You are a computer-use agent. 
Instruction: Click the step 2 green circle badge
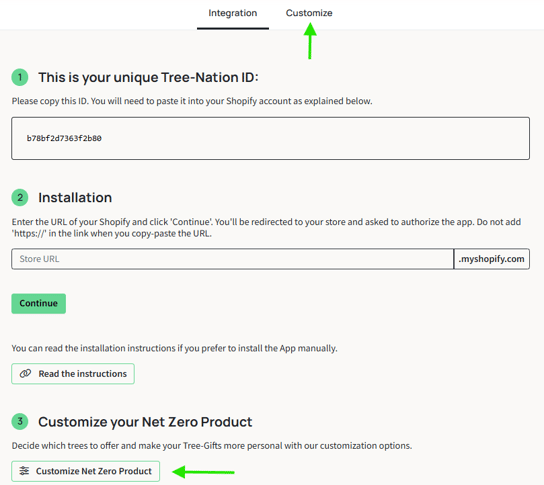tap(20, 197)
